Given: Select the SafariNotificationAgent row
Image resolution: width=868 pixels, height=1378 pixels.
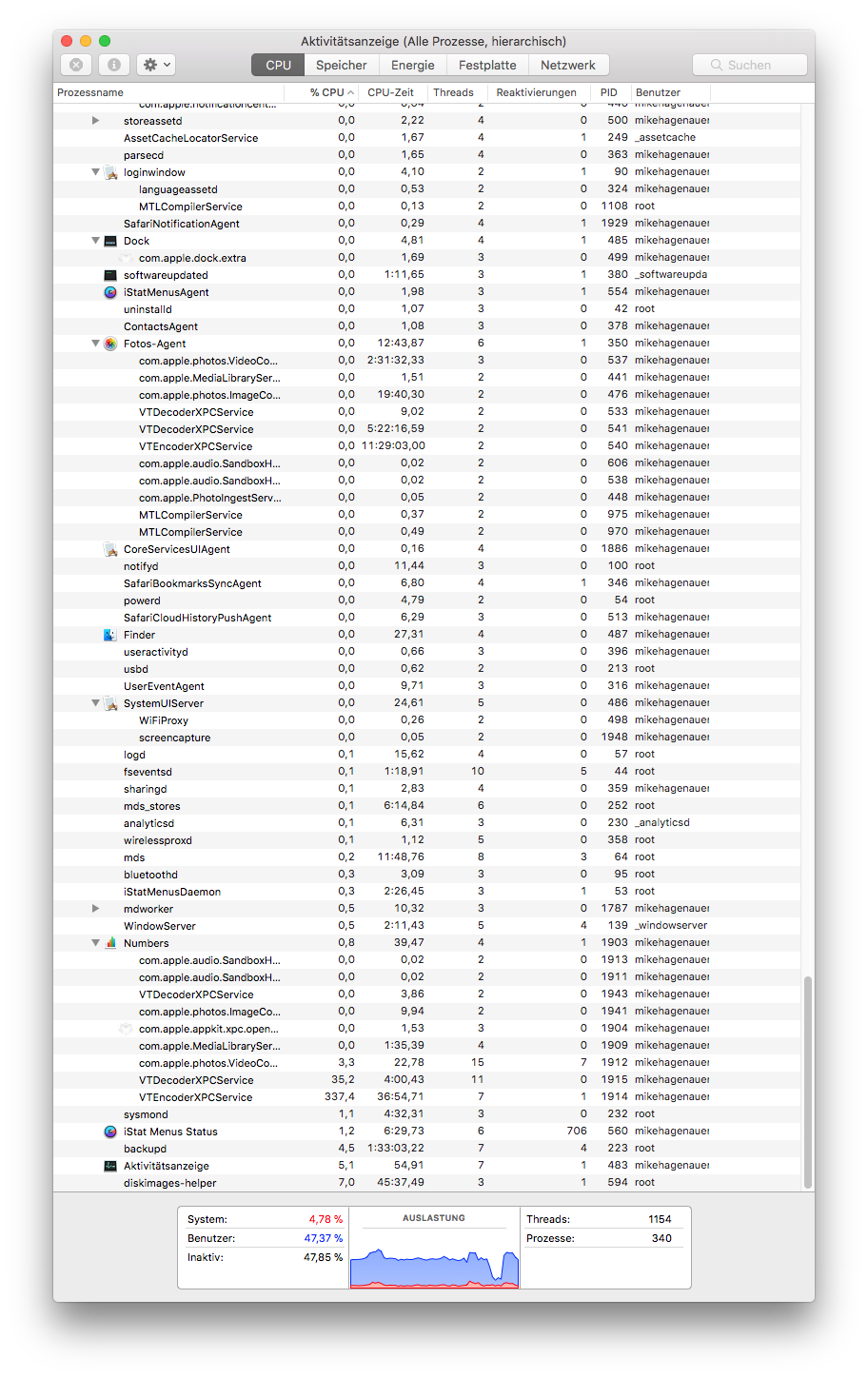Looking at the screenshot, I should (x=428, y=224).
